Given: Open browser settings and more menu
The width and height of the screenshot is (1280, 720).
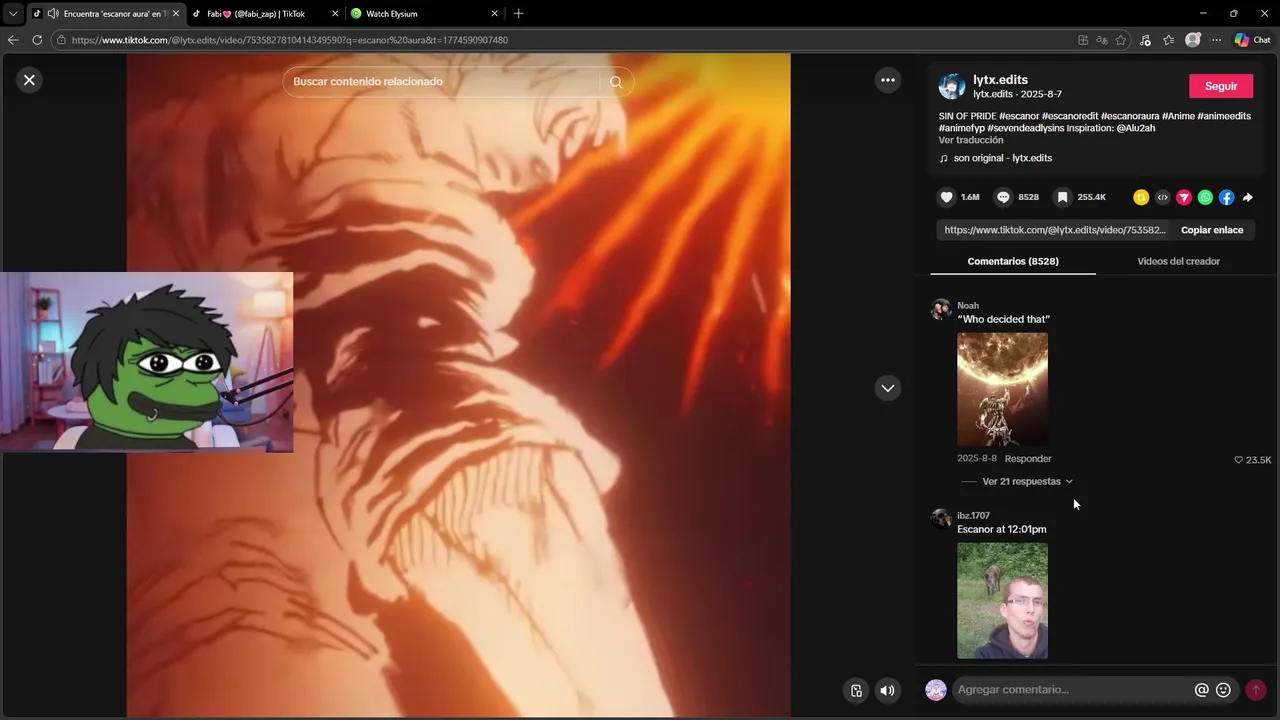Looking at the screenshot, I should (1216, 40).
